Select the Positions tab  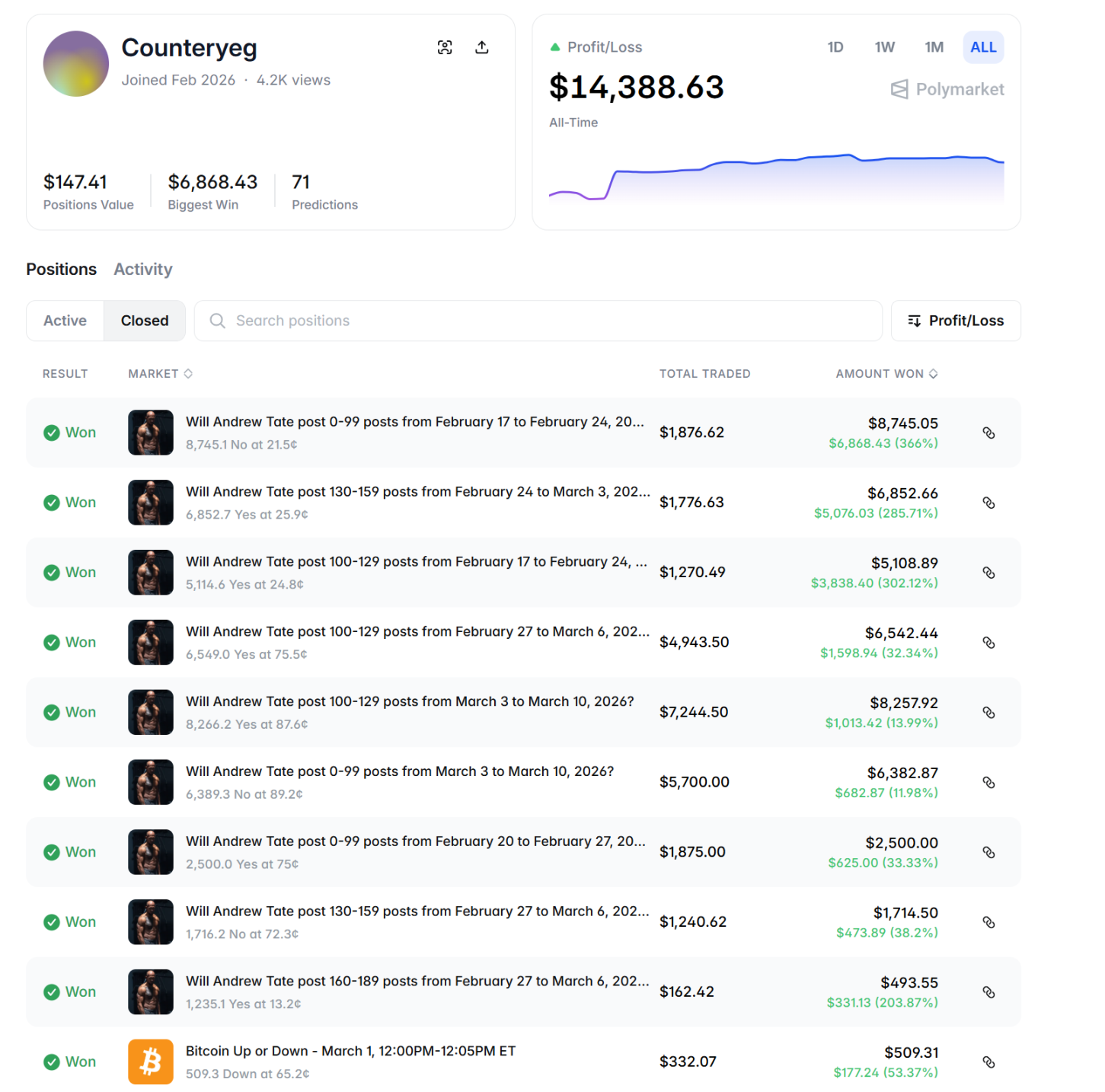click(x=62, y=270)
